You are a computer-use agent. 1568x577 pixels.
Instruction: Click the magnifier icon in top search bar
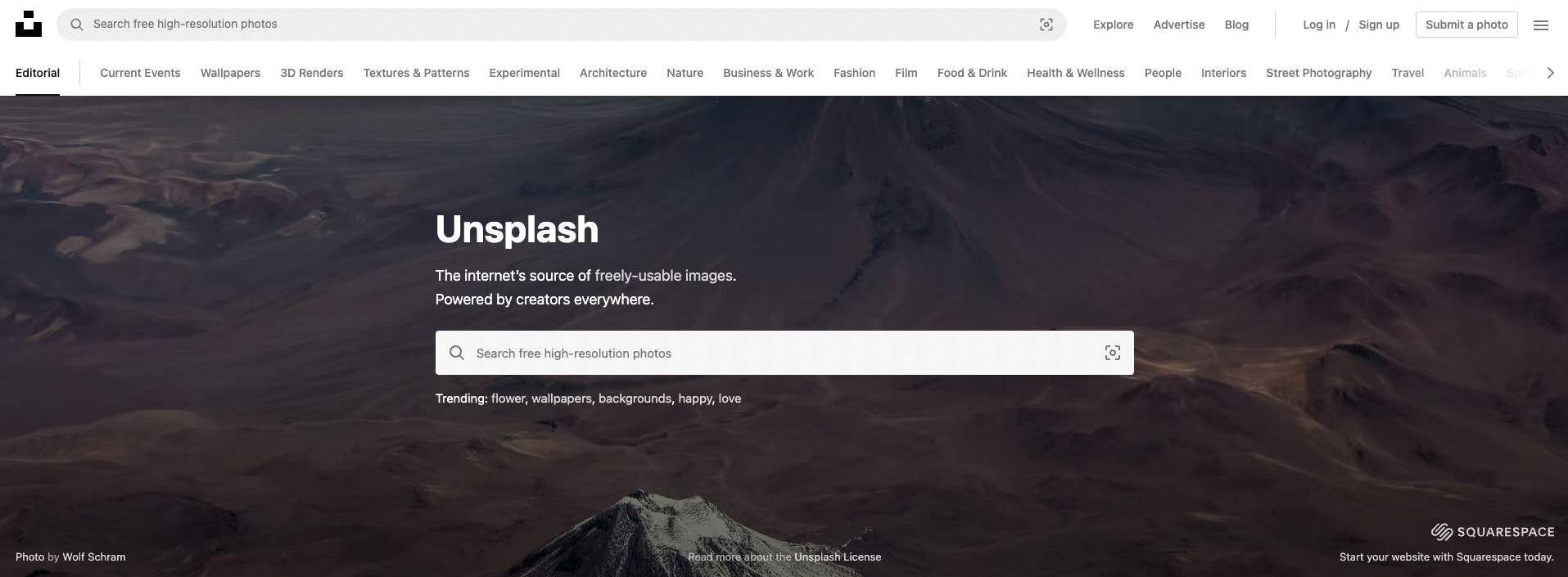(76, 25)
